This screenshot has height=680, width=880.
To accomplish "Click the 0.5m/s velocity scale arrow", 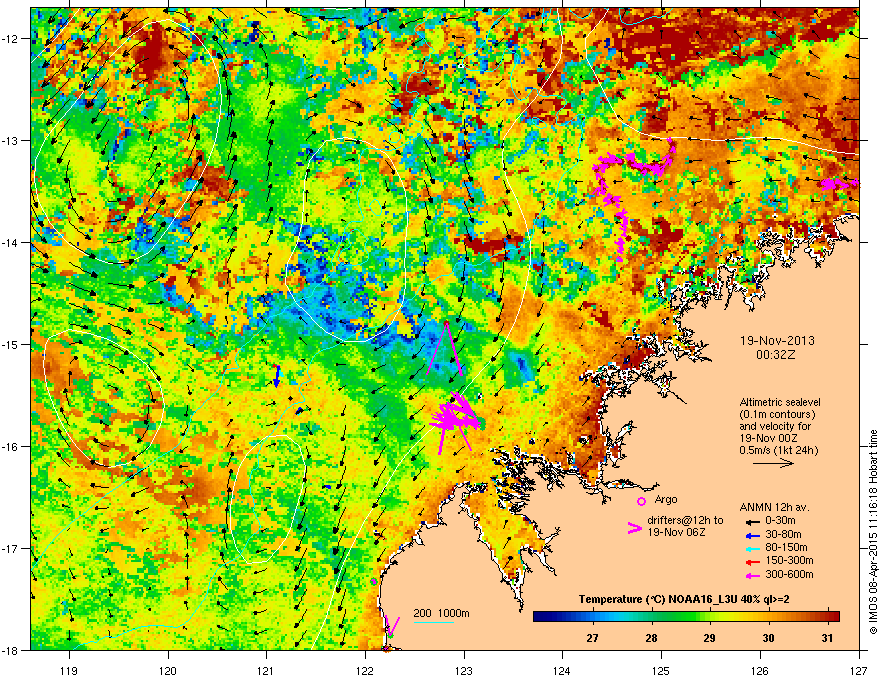I will point(773,463).
